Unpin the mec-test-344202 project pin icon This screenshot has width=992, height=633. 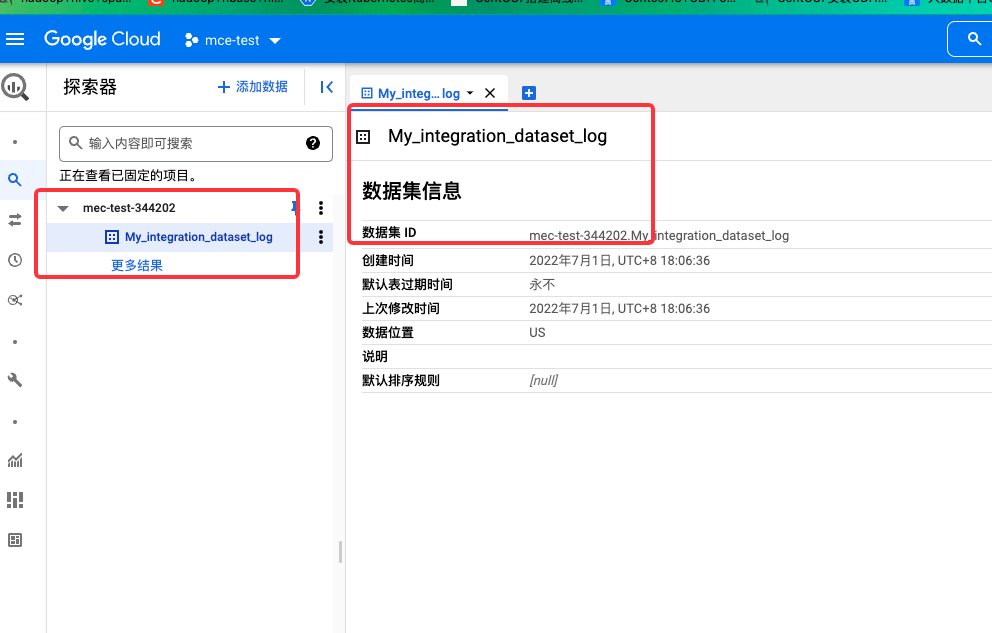(x=294, y=207)
